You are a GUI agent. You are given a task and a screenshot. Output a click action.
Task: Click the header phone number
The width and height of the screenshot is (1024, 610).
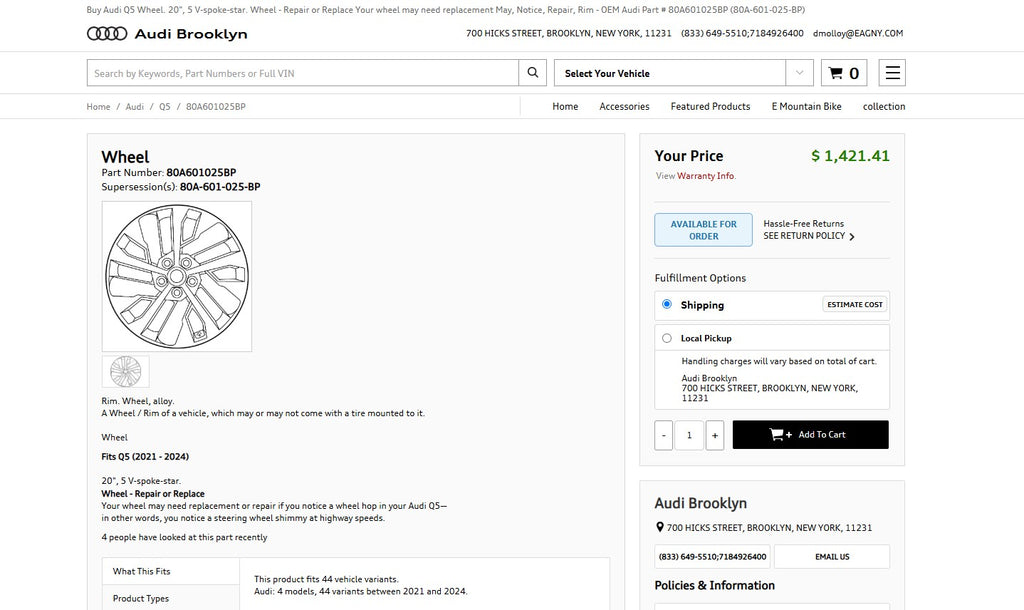tap(742, 33)
